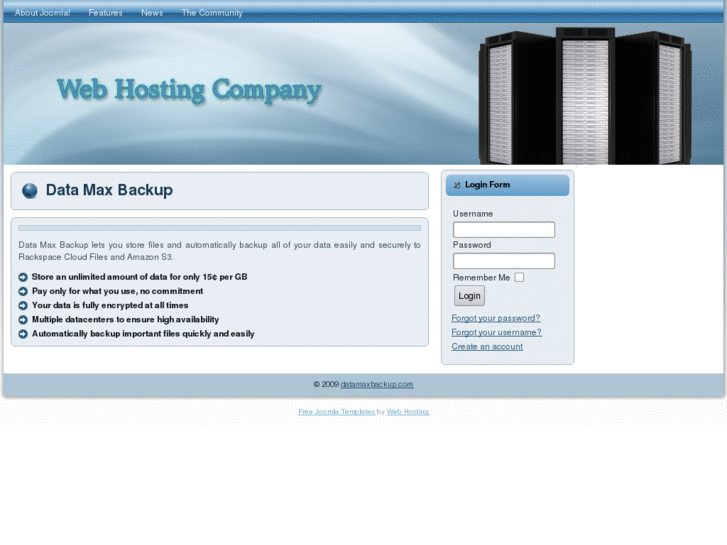Viewport: 727px width, 545px height.
Task: Open the Features menu item
Action: (x=105, y=13)
